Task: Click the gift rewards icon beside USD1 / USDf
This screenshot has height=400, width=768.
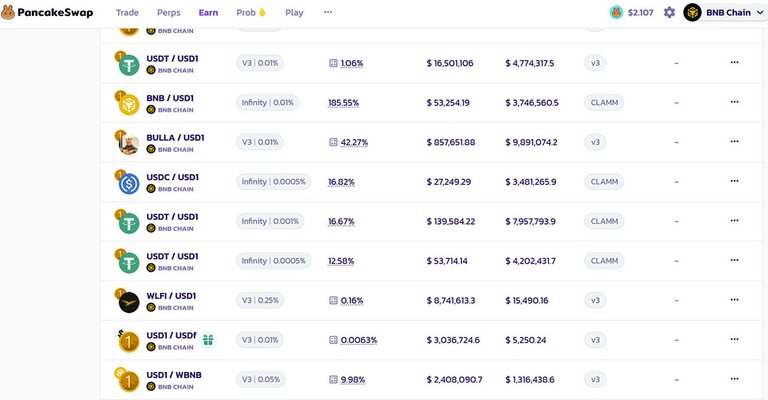Action: point(208,340)
